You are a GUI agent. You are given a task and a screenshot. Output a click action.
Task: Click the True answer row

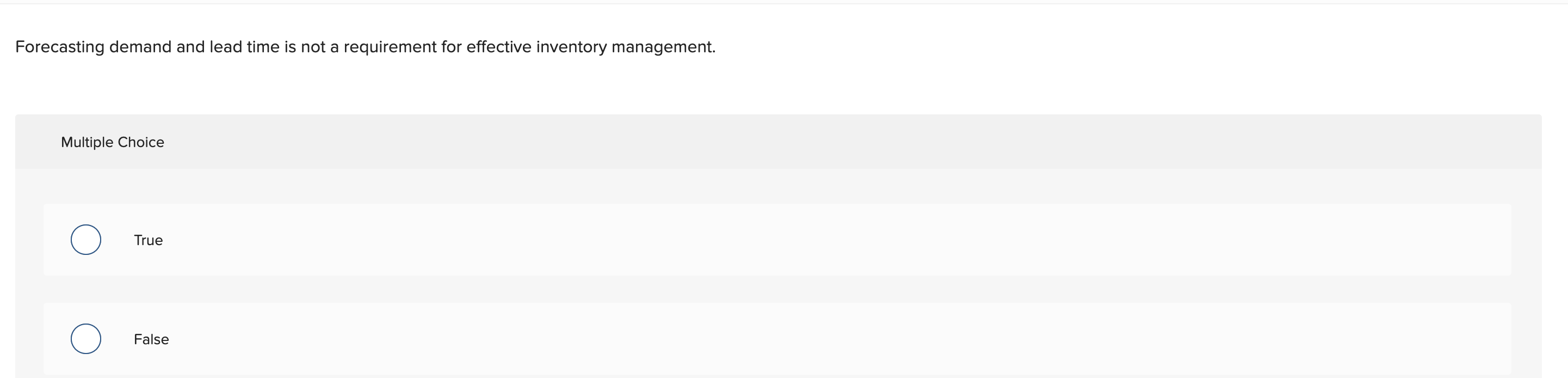487,240
